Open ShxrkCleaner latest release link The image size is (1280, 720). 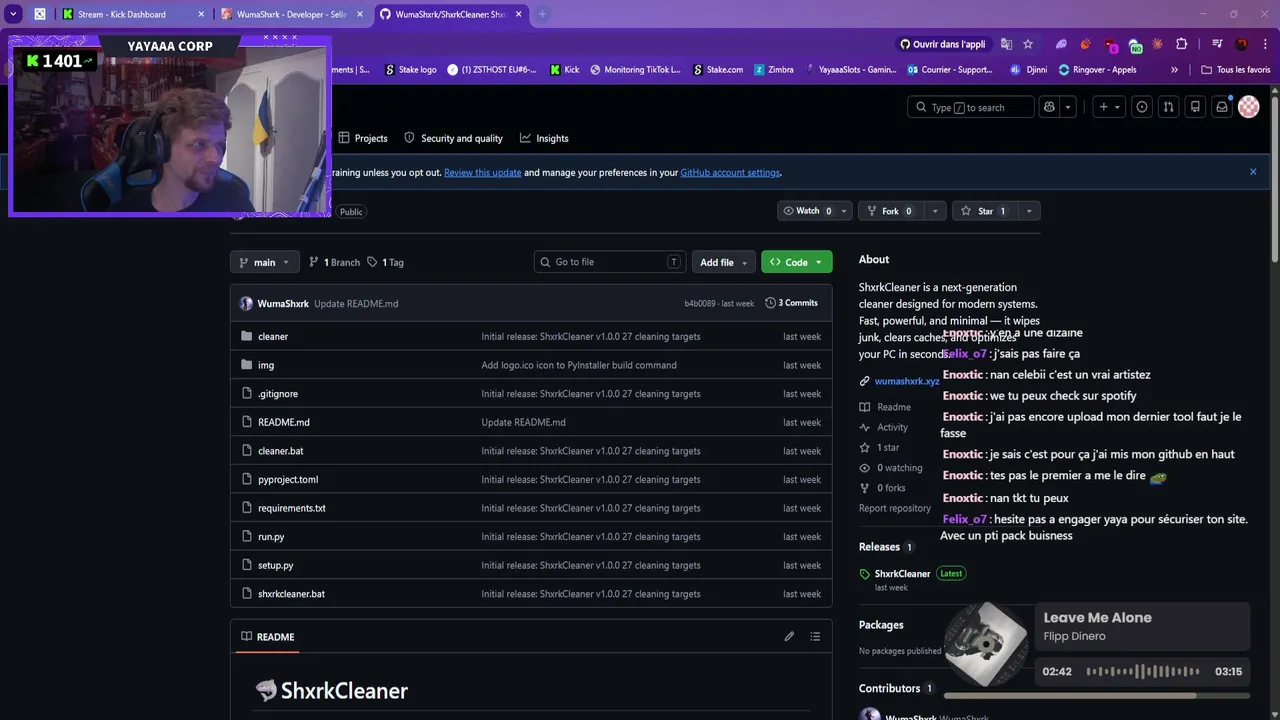pos(902,574)
